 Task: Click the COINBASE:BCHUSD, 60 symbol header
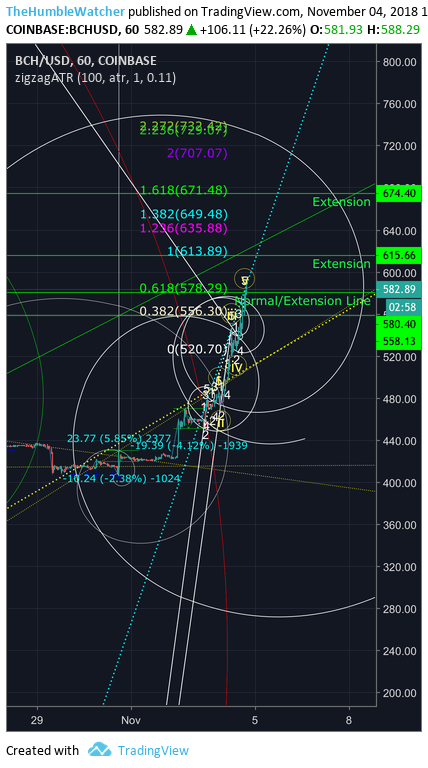click(72, 29)
